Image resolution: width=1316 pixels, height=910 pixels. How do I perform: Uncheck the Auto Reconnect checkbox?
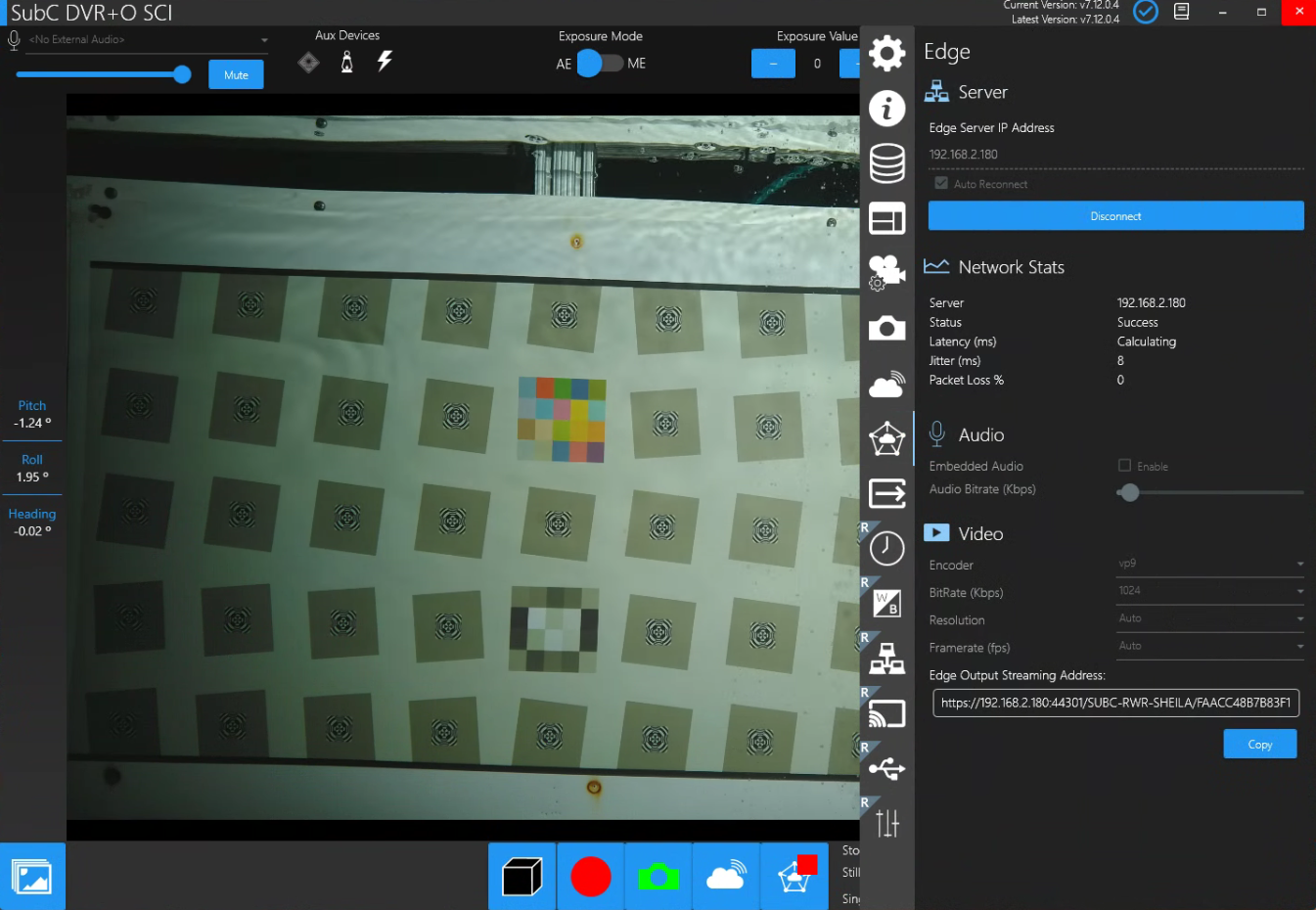click(941, 183)
